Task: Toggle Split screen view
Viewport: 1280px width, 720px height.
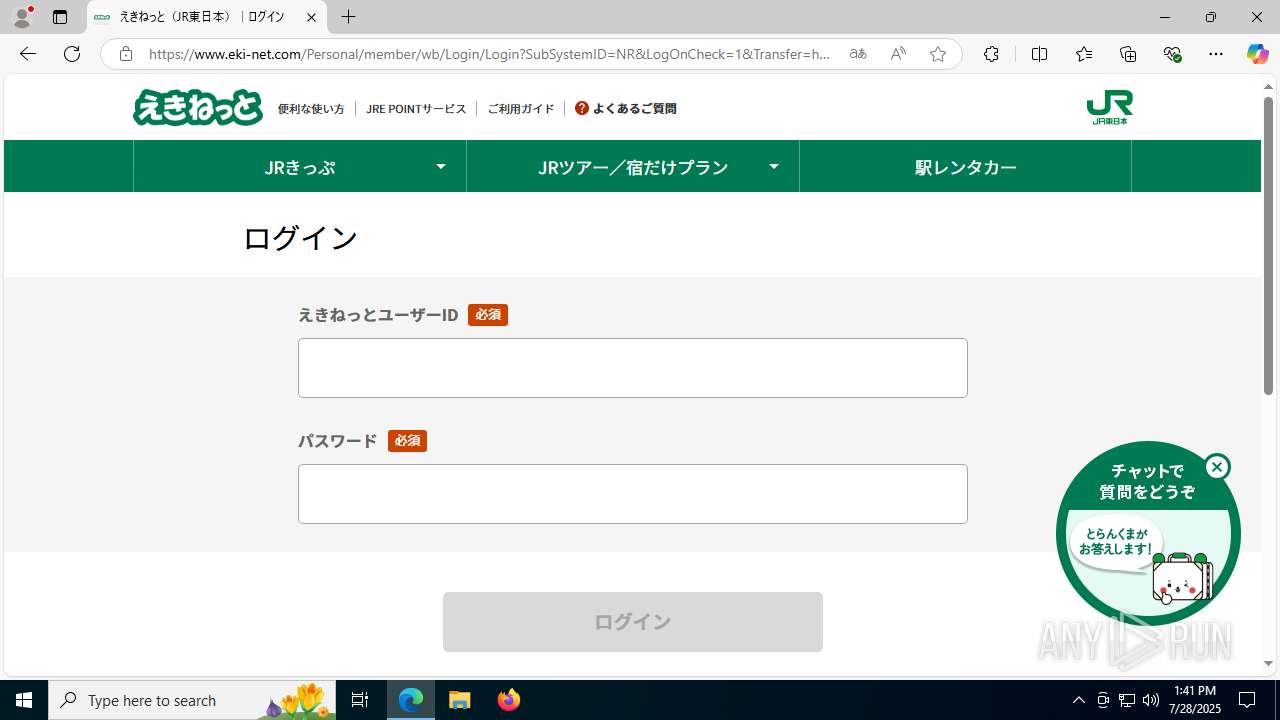Action: [1039, 54]
